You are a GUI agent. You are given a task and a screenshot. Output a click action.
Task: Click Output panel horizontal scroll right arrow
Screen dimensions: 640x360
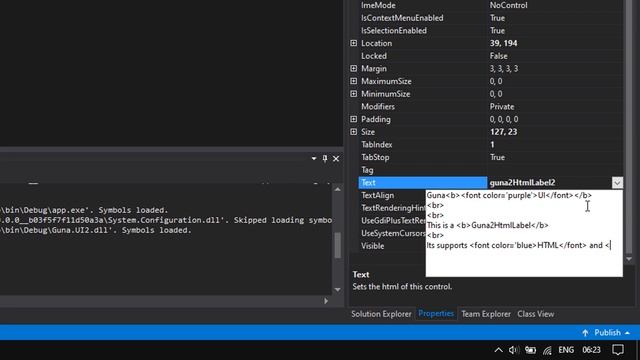point(326,301)
